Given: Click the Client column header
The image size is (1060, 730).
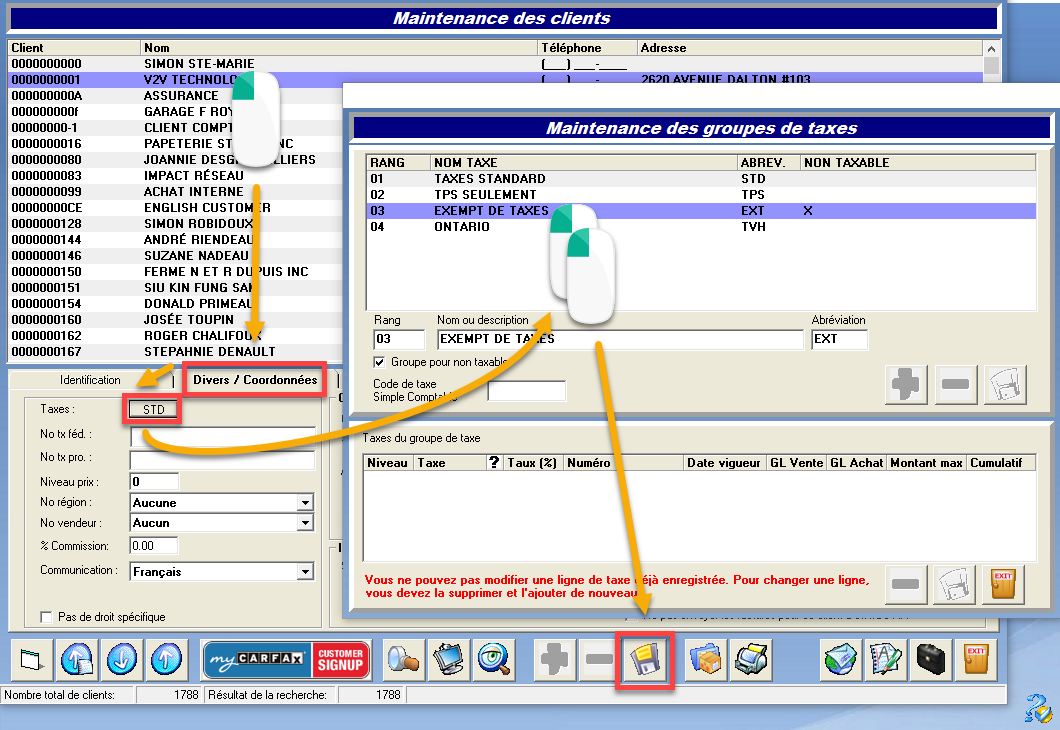Looking at the screenshot, I should tap(74, 48).
